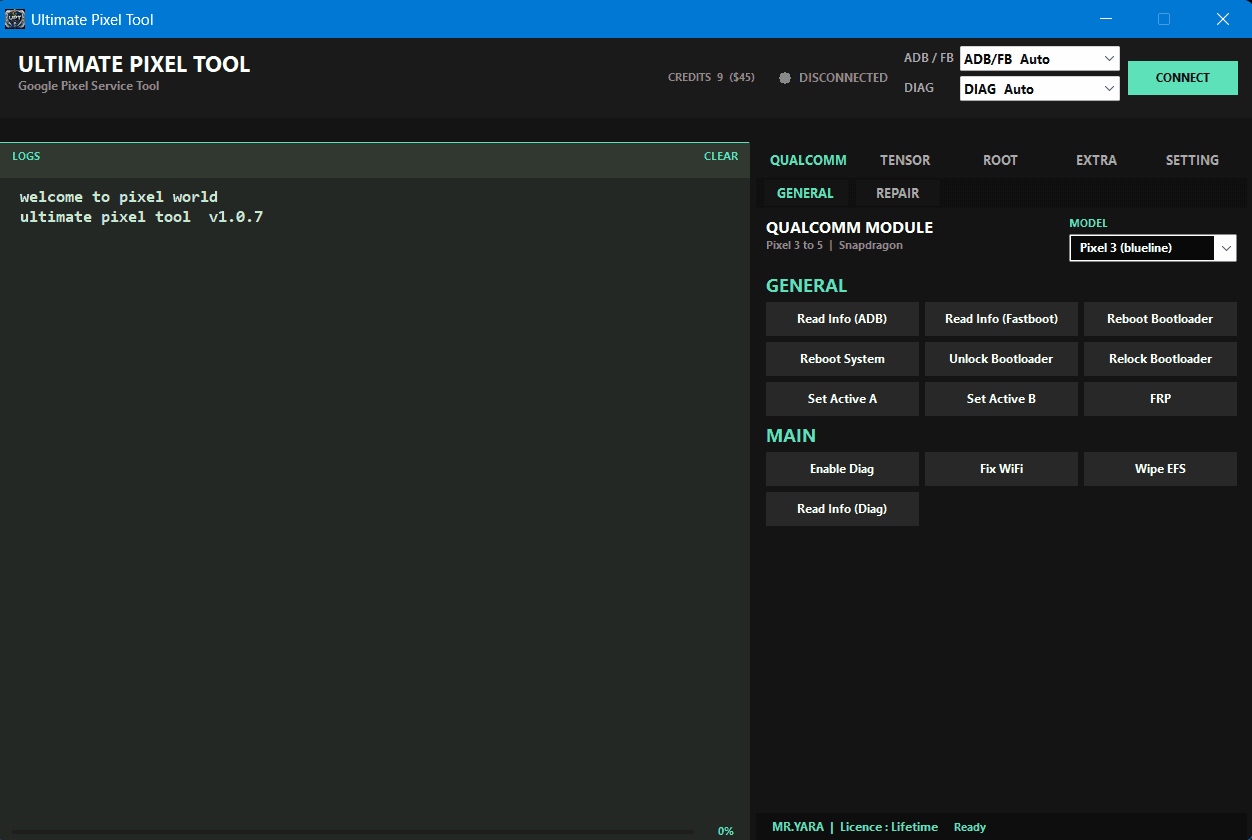Clear the logs panel

pyautogui.click(x=721, y=156)
